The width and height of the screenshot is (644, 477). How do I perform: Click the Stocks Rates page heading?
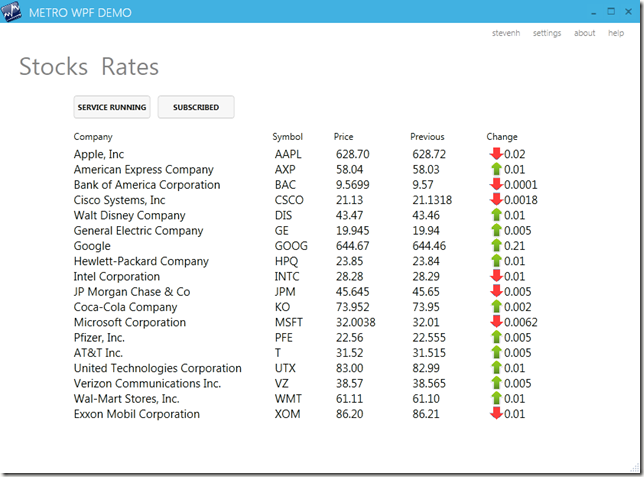(x=89, y=67)
